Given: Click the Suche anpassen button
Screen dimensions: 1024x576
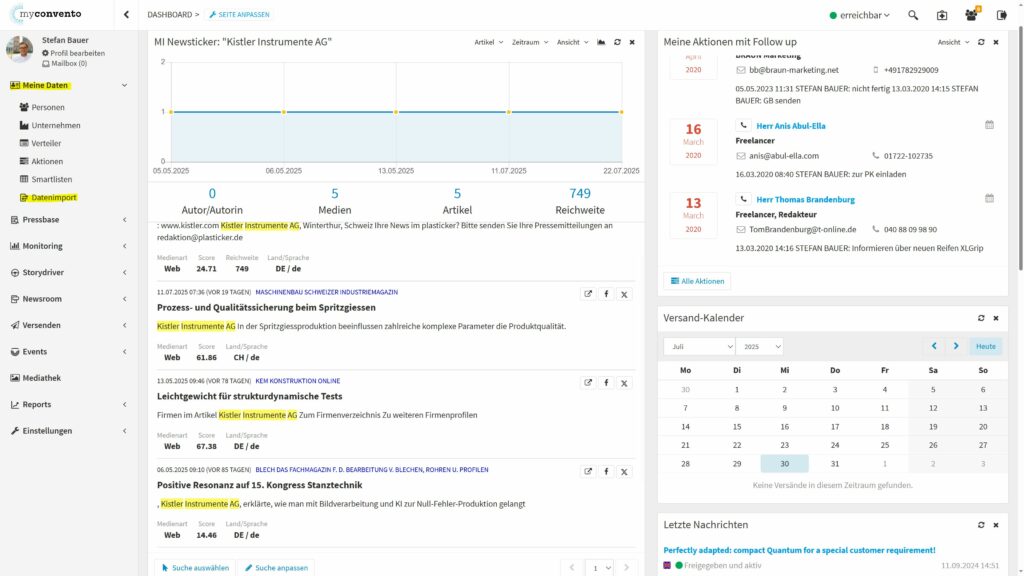Looking at the screenshot, I should (x=276, y=568).
